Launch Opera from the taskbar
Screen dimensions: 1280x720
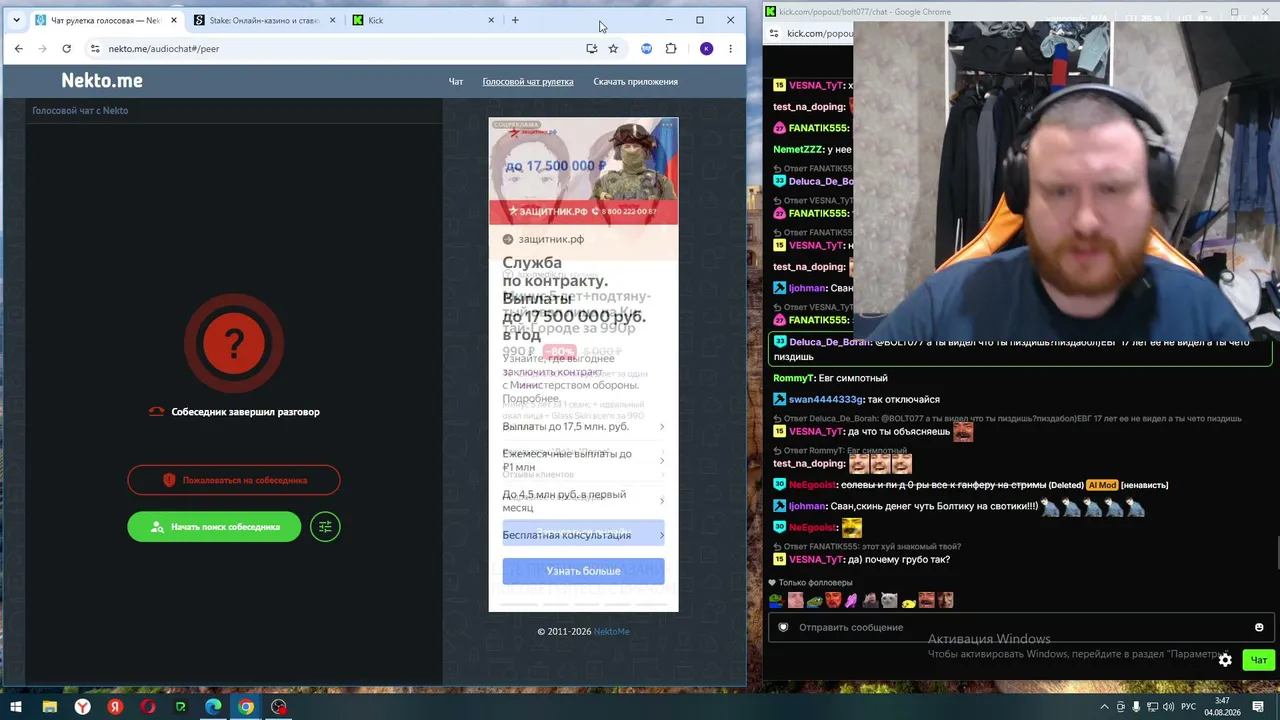click(x=148, y=707)
